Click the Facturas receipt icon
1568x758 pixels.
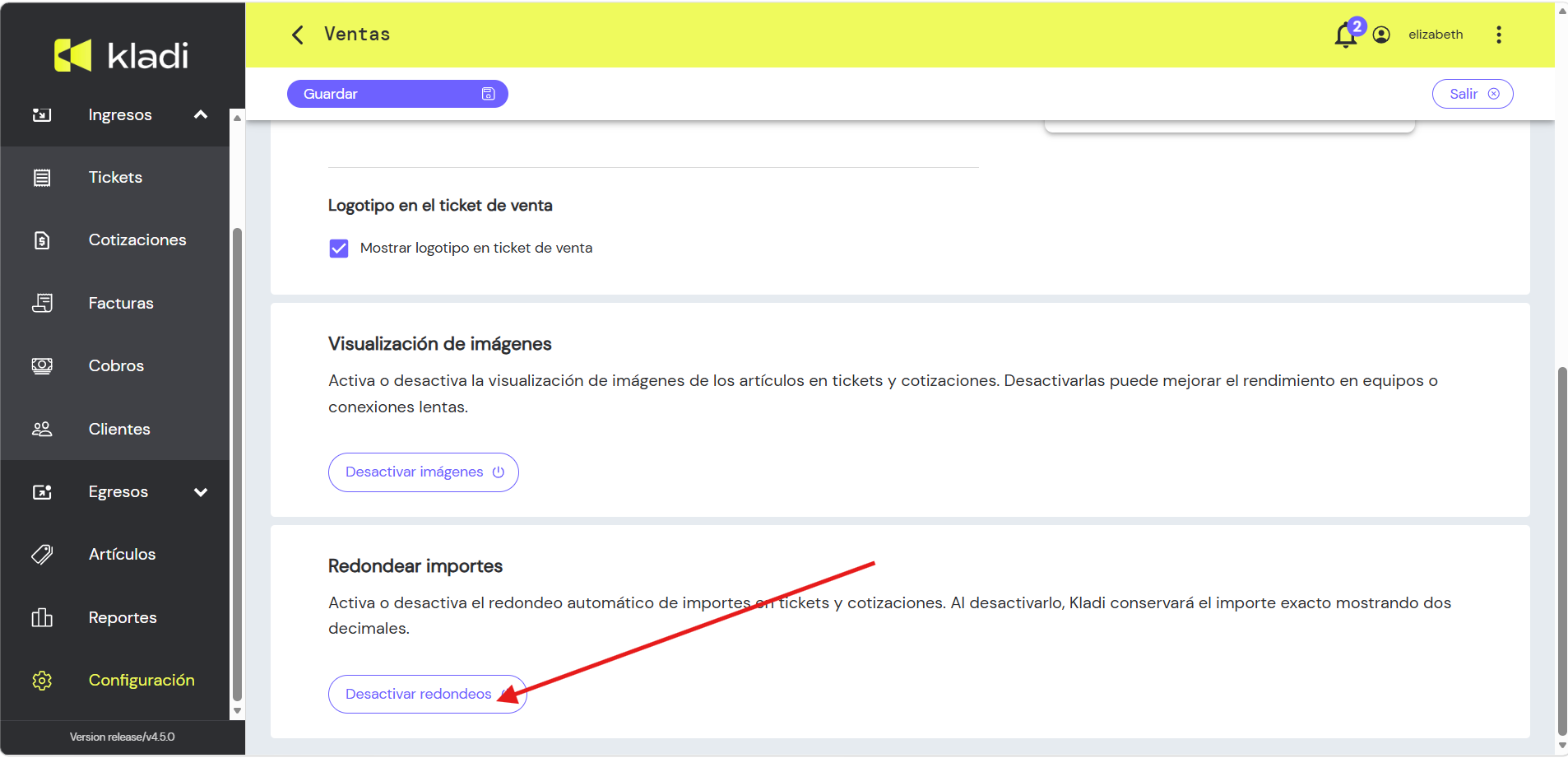[x=42, y=303]
